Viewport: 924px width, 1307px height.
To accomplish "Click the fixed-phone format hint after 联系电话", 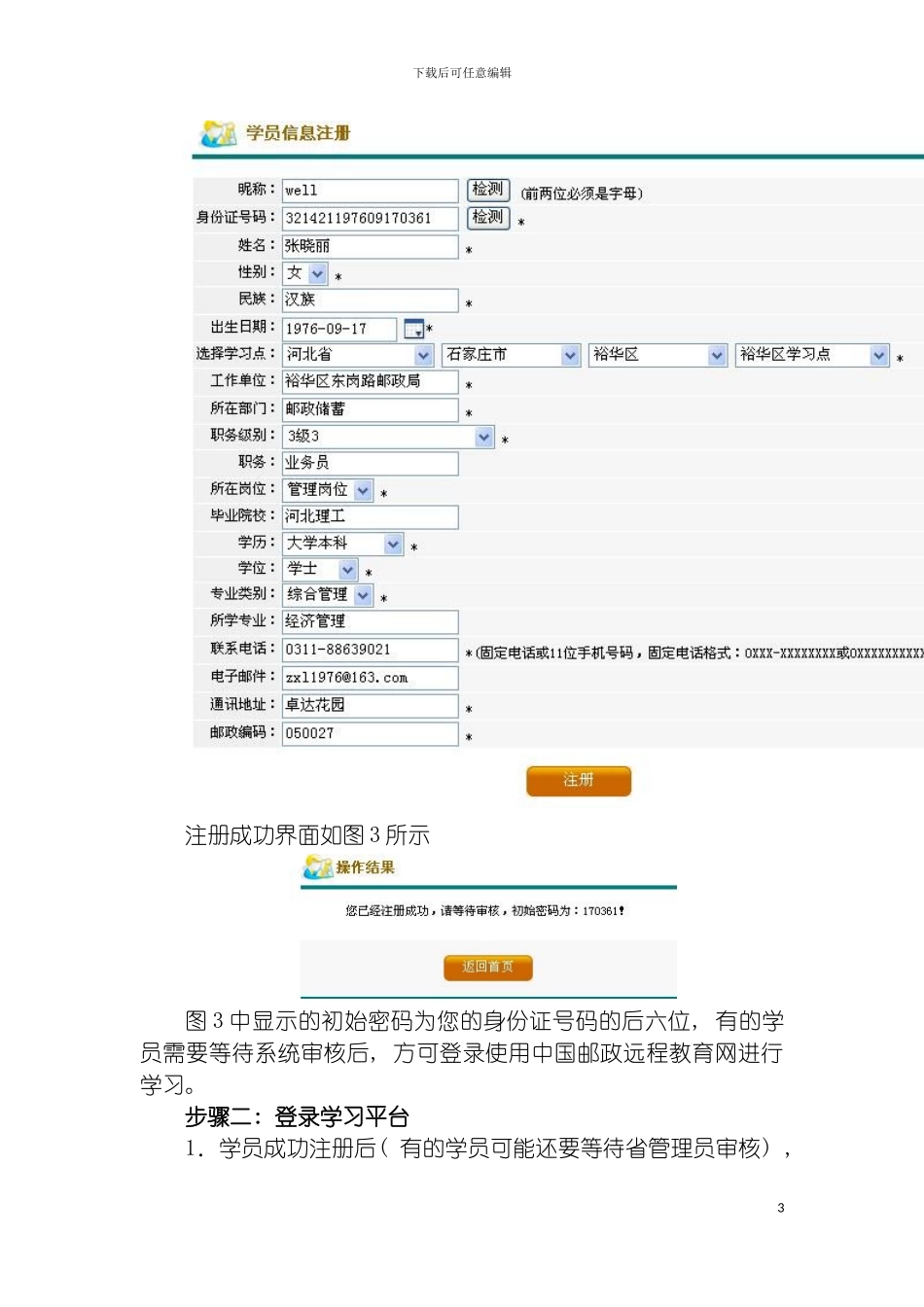I will 698,653.
